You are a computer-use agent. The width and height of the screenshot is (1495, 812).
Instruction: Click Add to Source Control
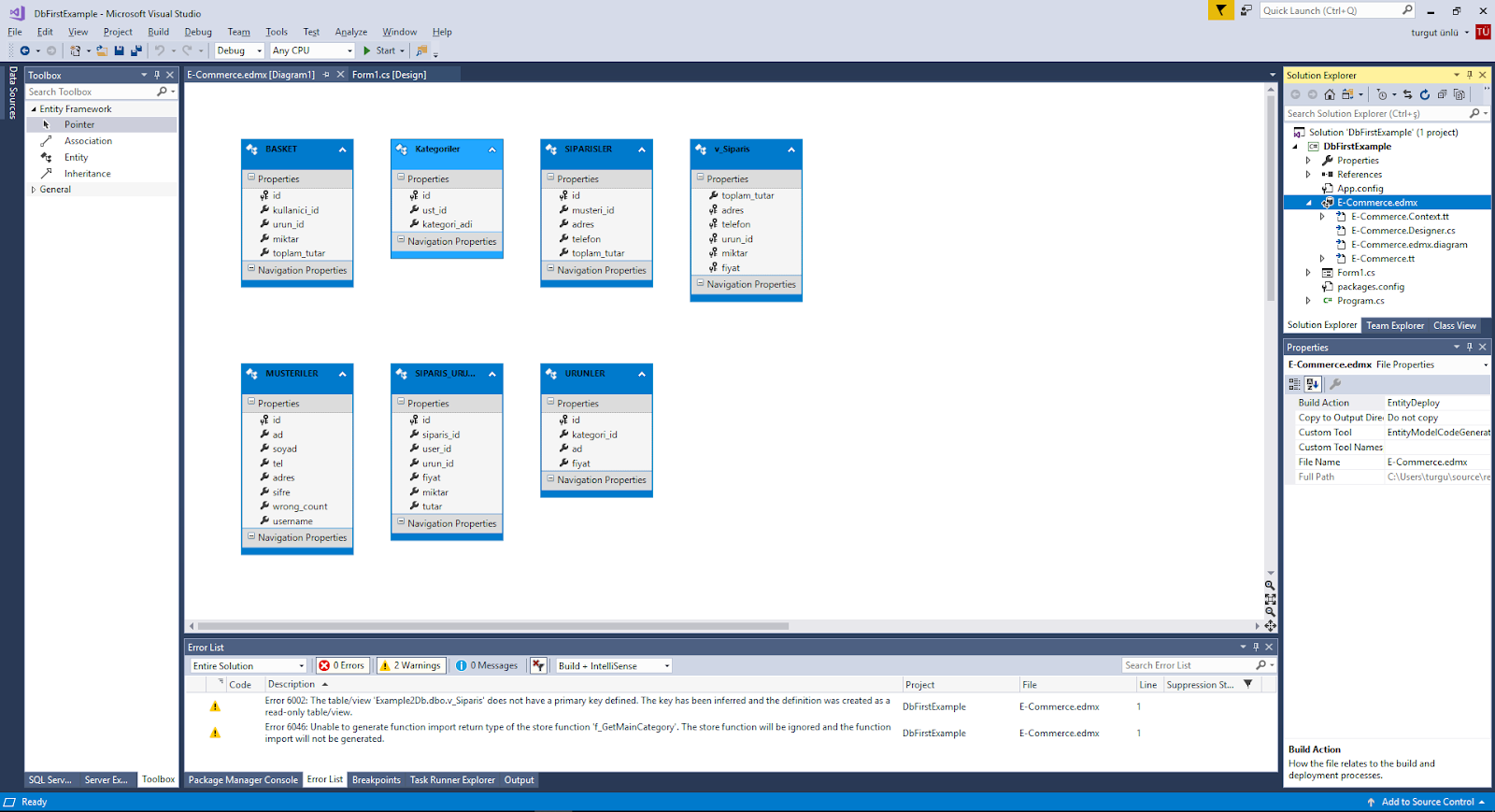(x=1427, y=802)
